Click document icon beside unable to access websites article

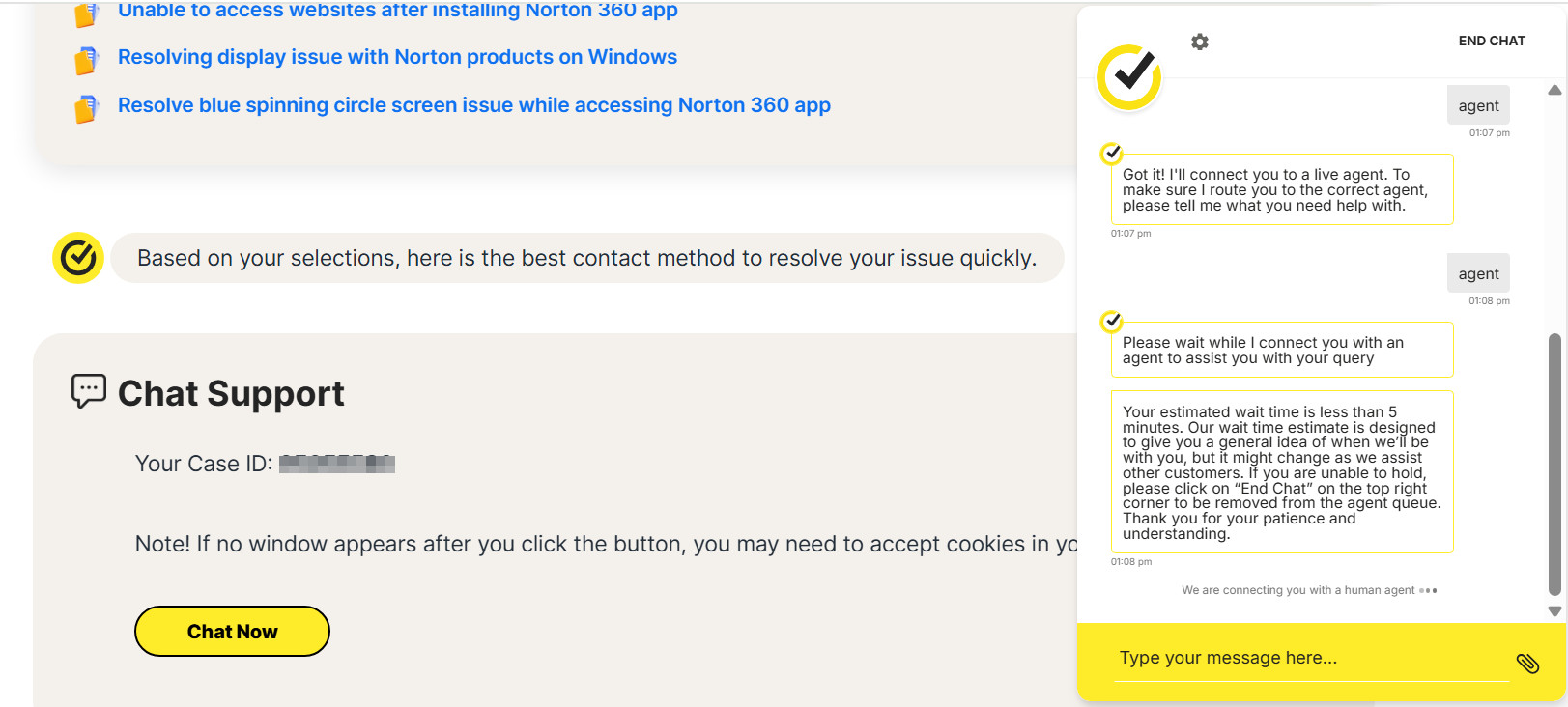(87, 14)
